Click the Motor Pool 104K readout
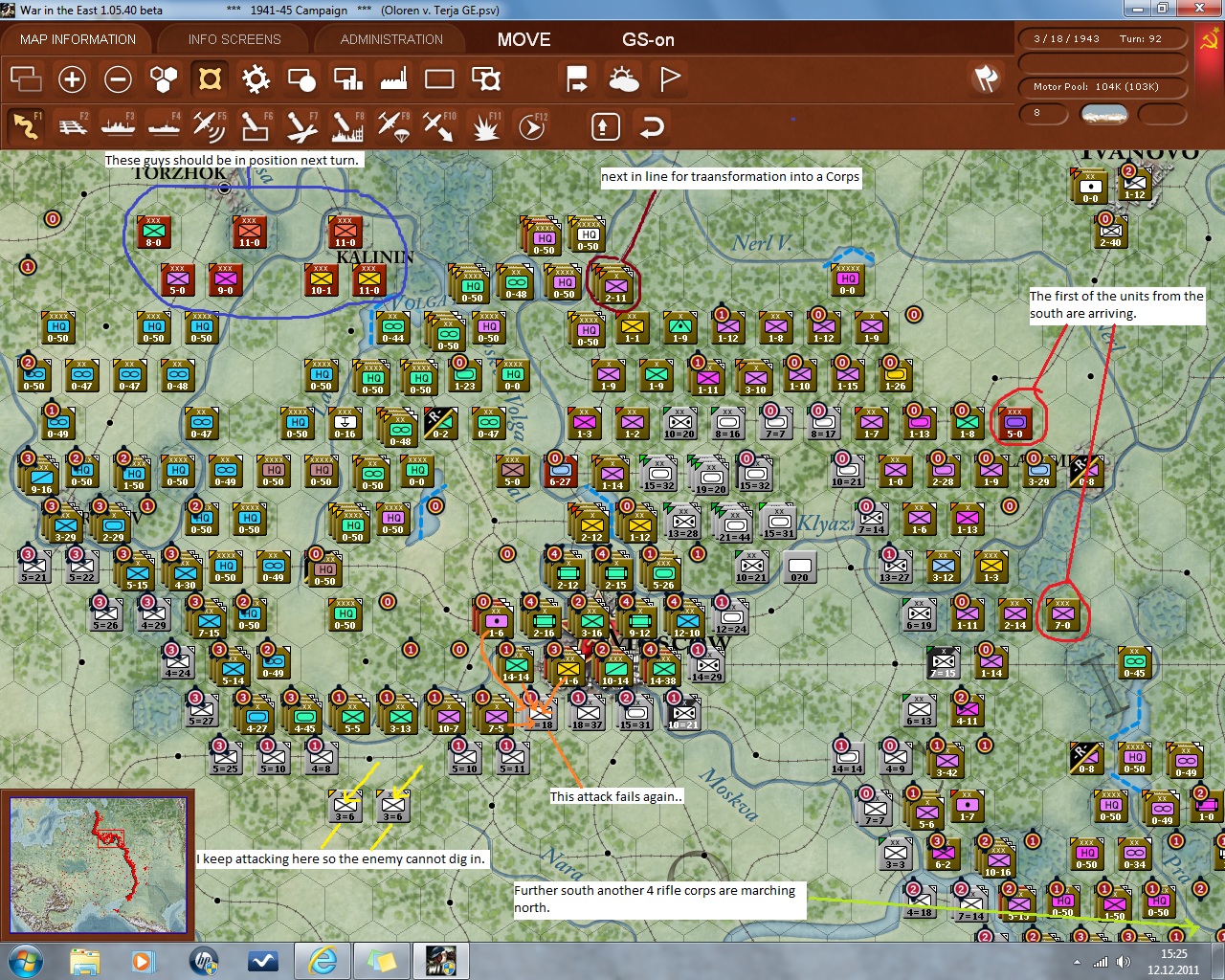This screenshot has width=1225, height=980. pos(1102,86)
